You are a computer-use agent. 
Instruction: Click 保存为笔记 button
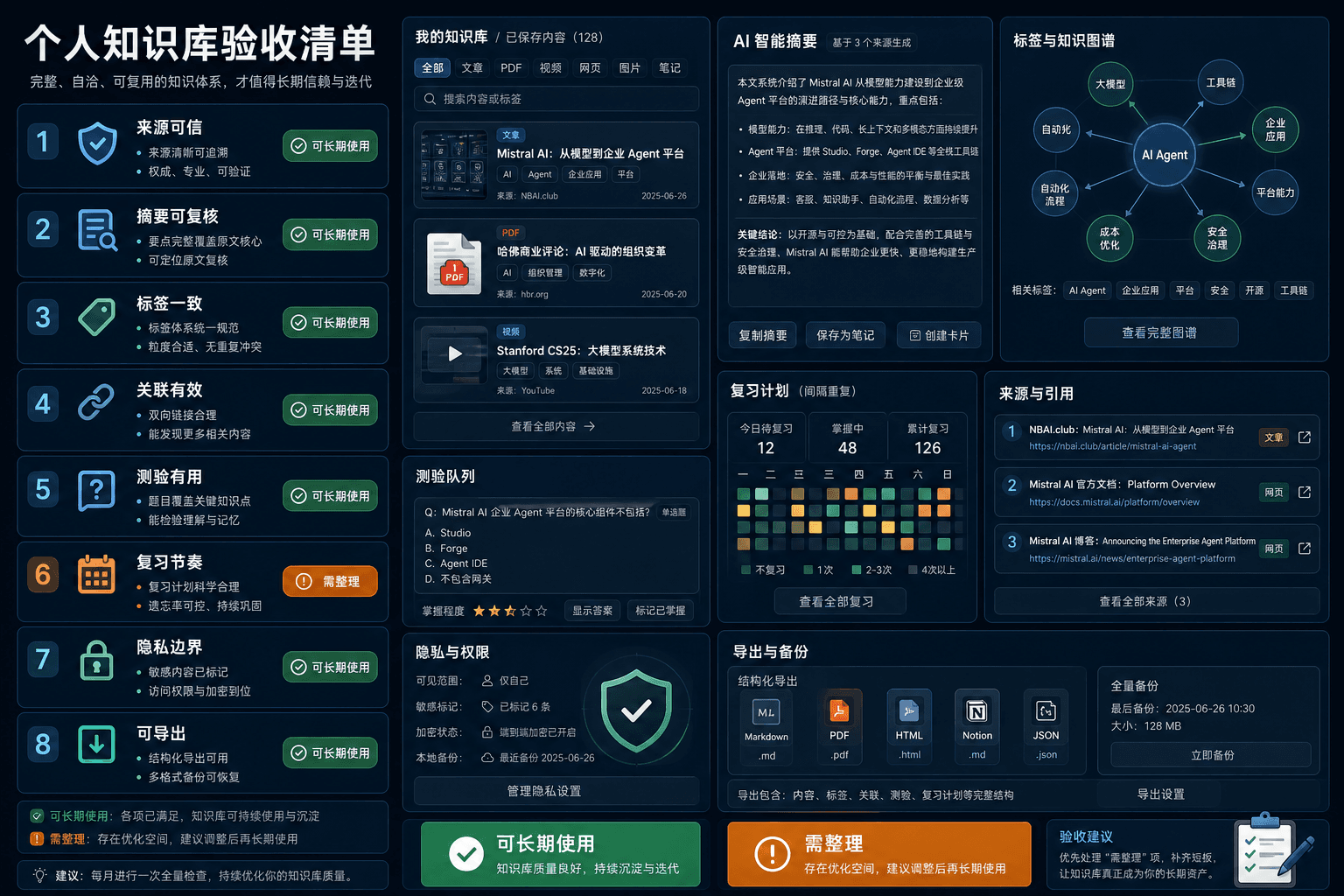845,335
